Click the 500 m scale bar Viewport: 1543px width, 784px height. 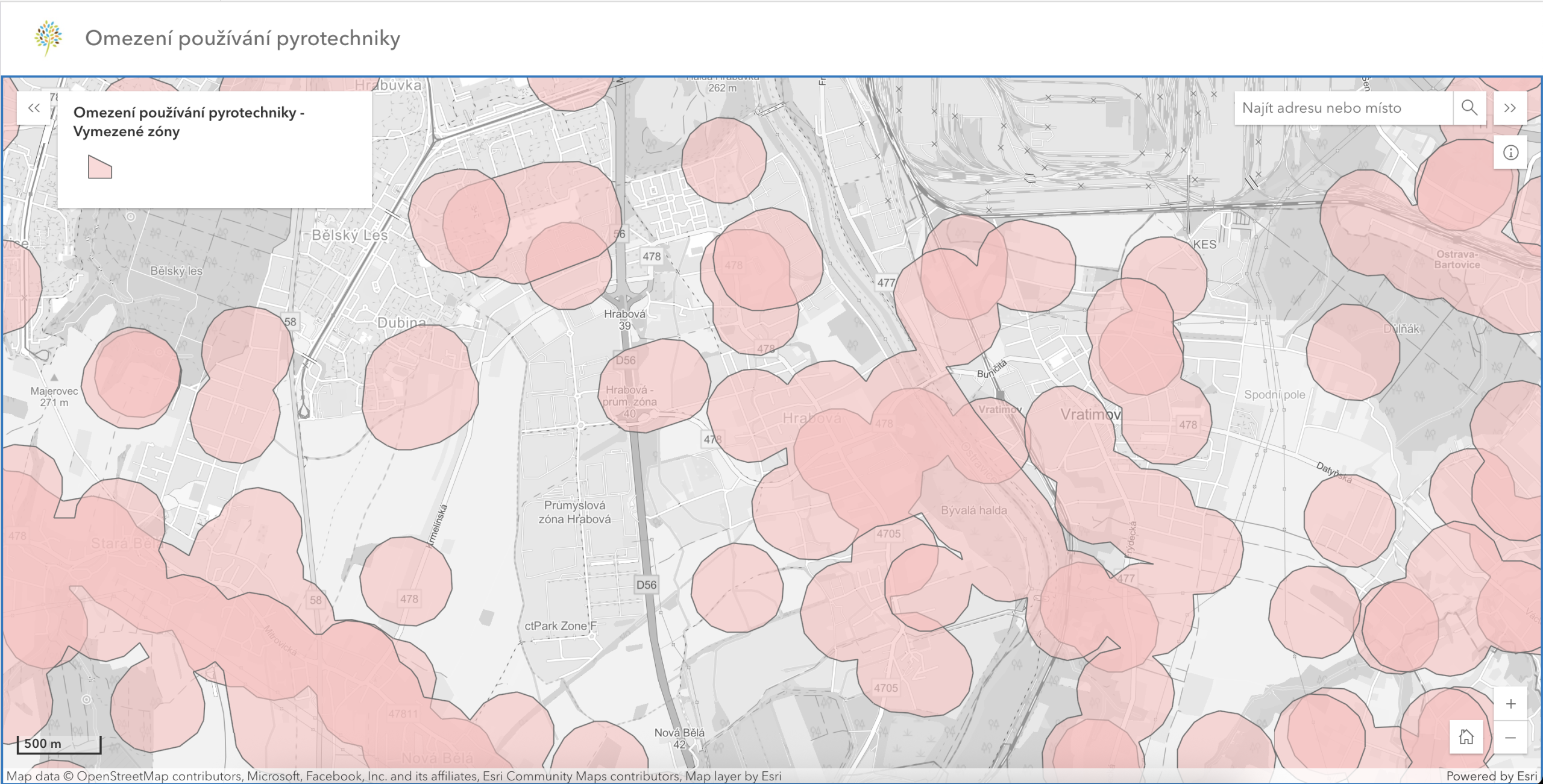click(58, 744)
